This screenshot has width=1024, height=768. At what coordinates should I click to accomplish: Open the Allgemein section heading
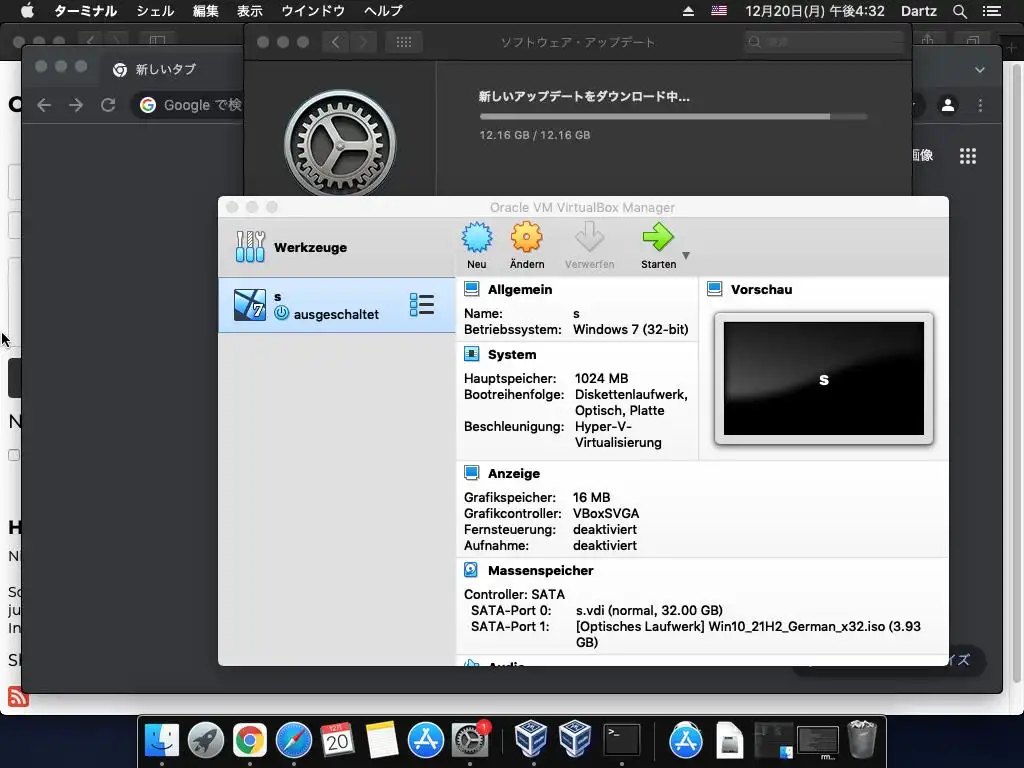pyautogui.click(x=520, y=289)
